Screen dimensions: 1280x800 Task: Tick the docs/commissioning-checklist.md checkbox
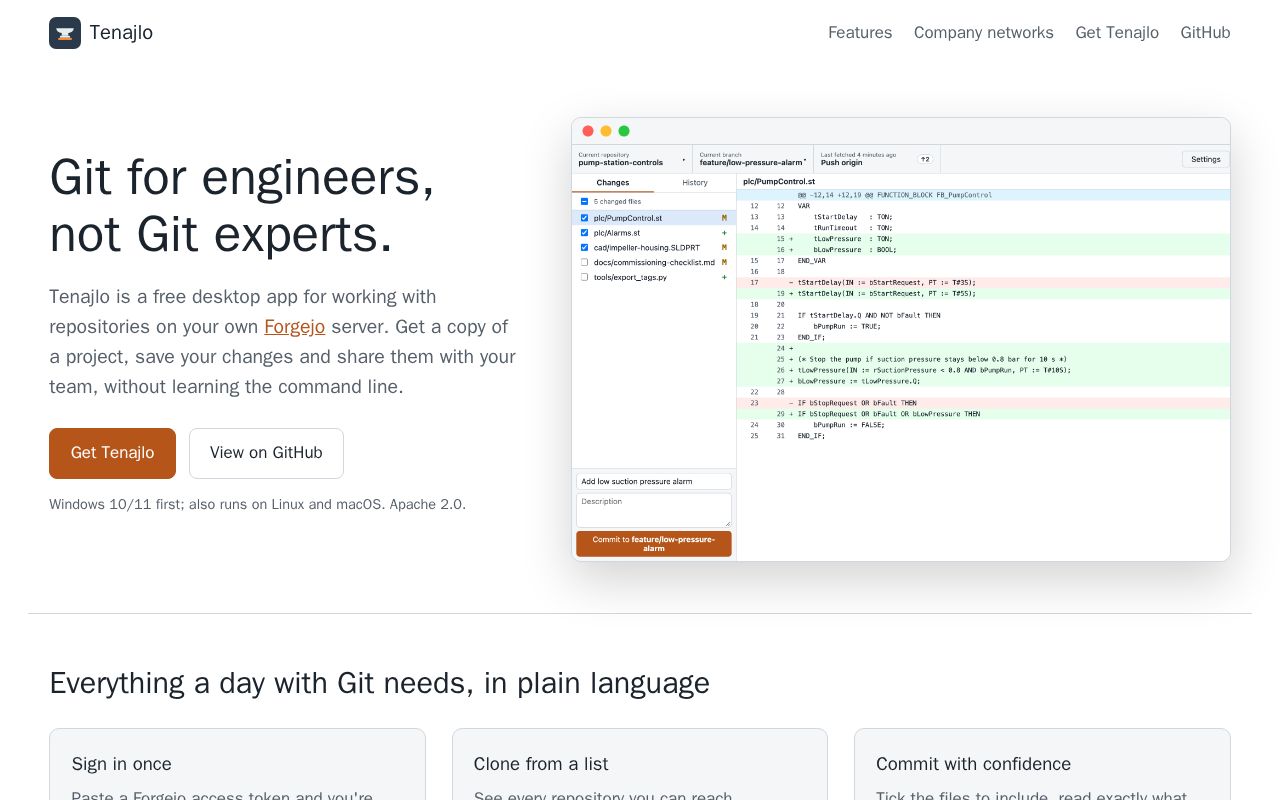pyautogui.click(x=585, y=262)
